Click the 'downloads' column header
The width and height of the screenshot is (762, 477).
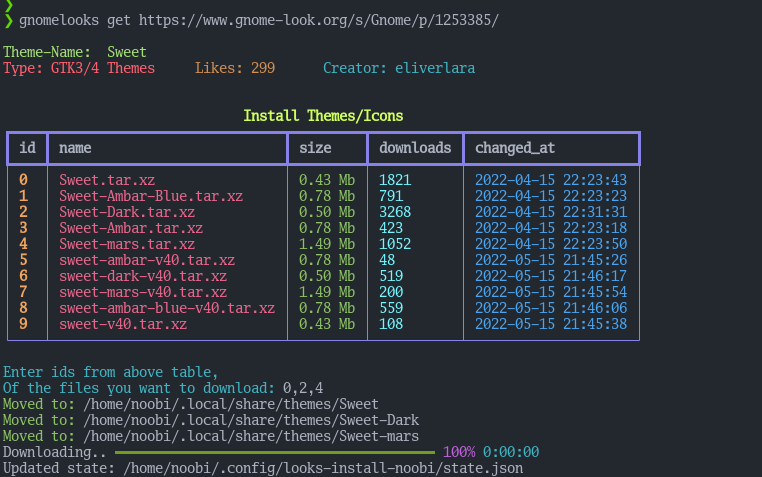(x=415, y=148)
